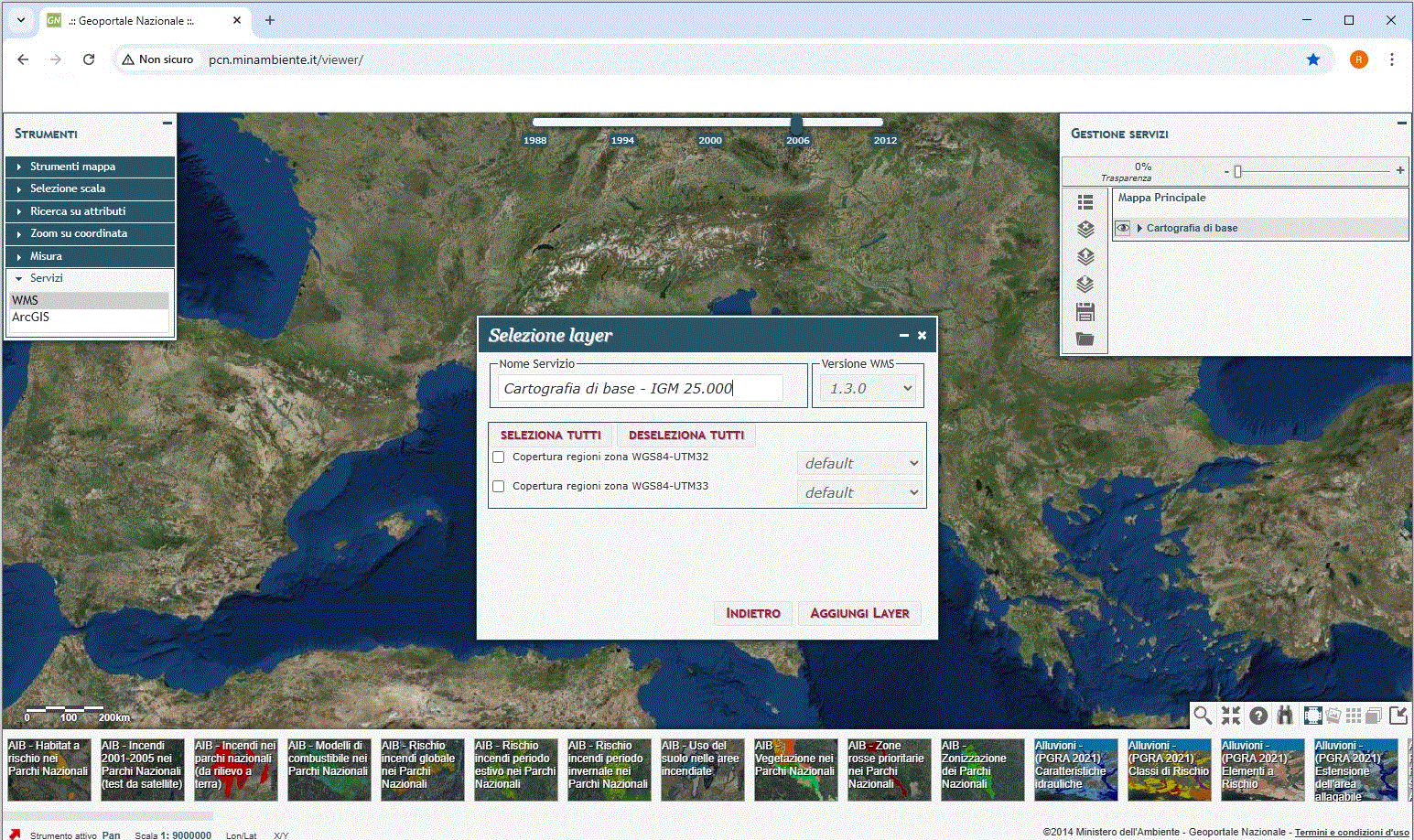Expand the Strumenti mappa section
Image resolution: width=1414 pixels, height=840 pixels.
pos(72,167)
